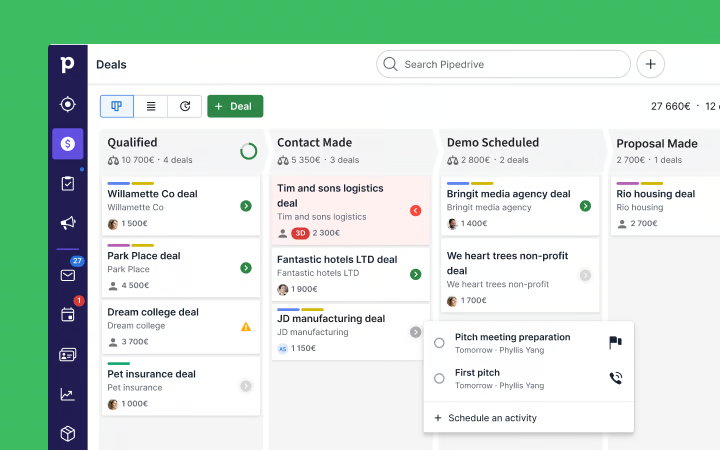Switch to forecast view
Screen dimensions: 720x450
(185, 107)
